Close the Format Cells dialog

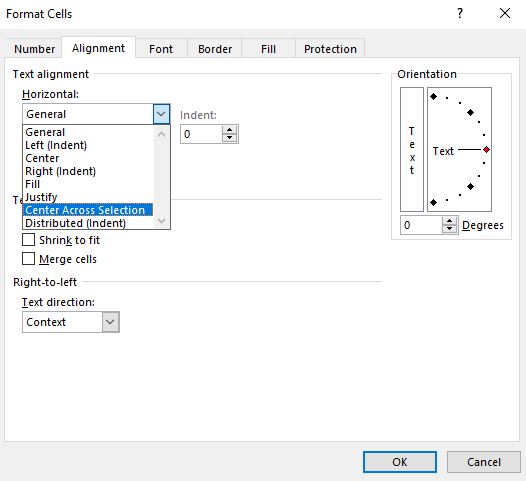click(505, 13)
